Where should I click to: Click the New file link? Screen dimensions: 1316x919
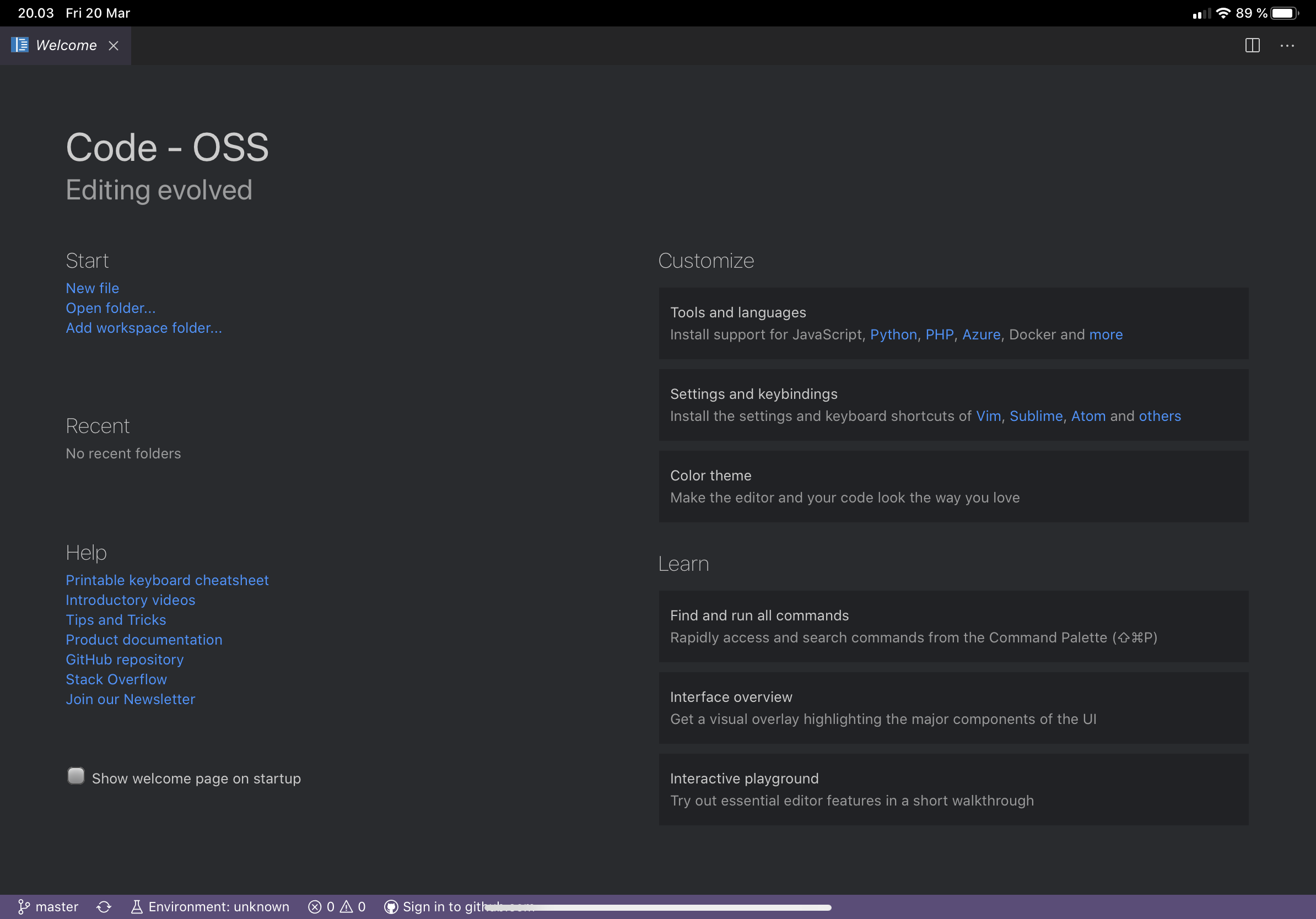click(92, 288)
